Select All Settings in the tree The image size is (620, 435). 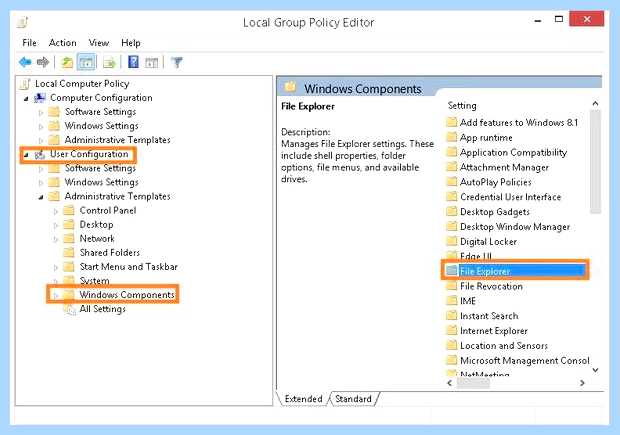pos(102,309)
